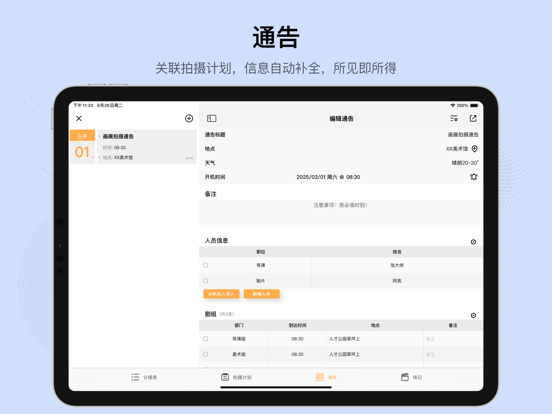
Task: Tap the Wi-Fi status icon
Action: coord(452,105)
